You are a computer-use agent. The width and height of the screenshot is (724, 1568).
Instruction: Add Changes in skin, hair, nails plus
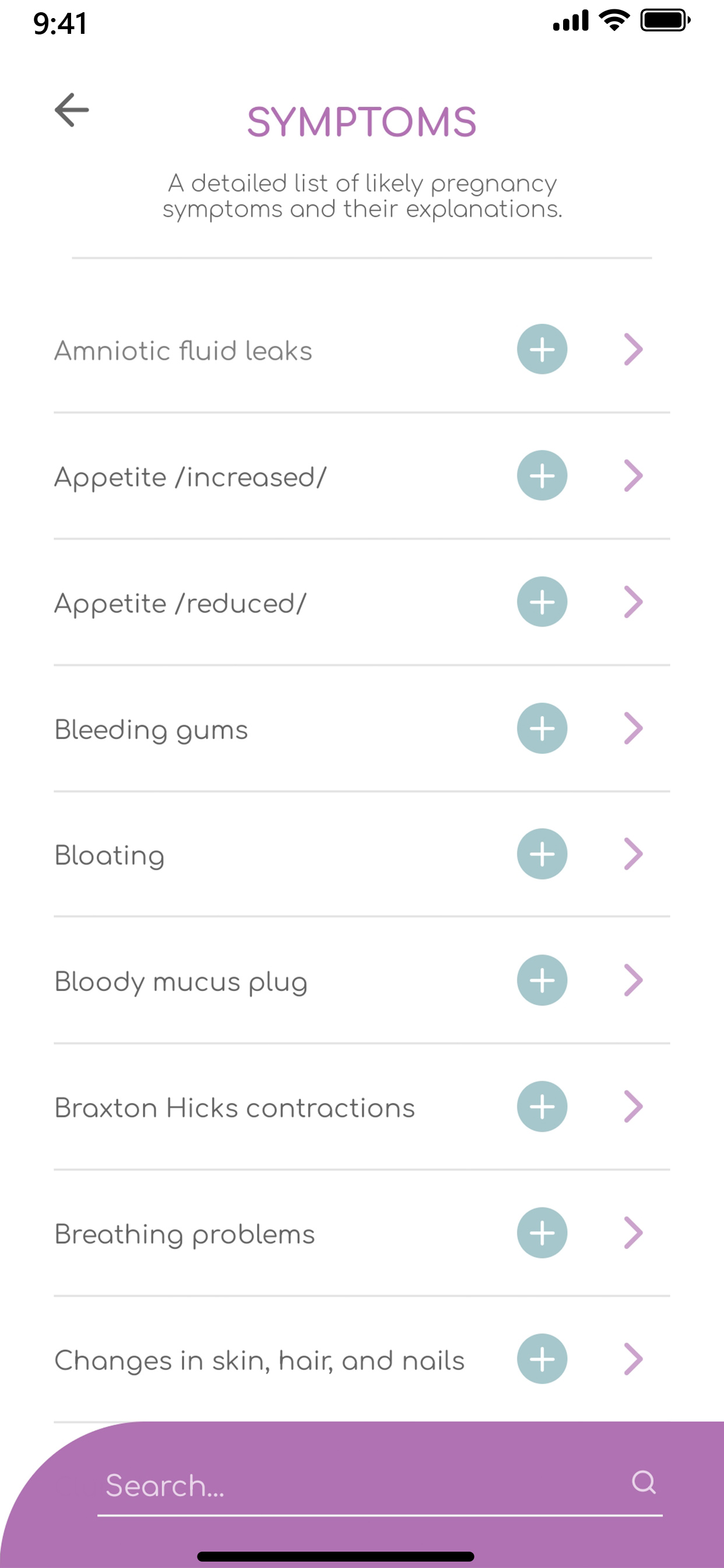click(542, 1359)
